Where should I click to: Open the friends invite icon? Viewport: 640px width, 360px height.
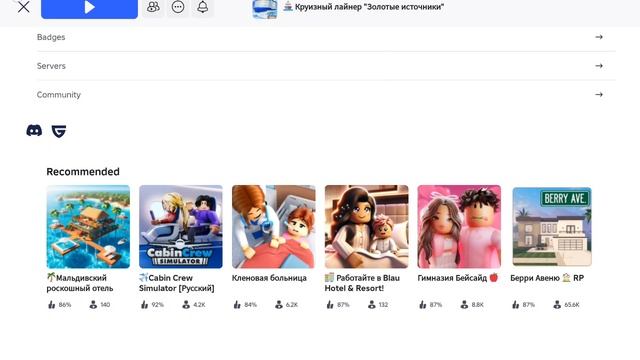153,7
